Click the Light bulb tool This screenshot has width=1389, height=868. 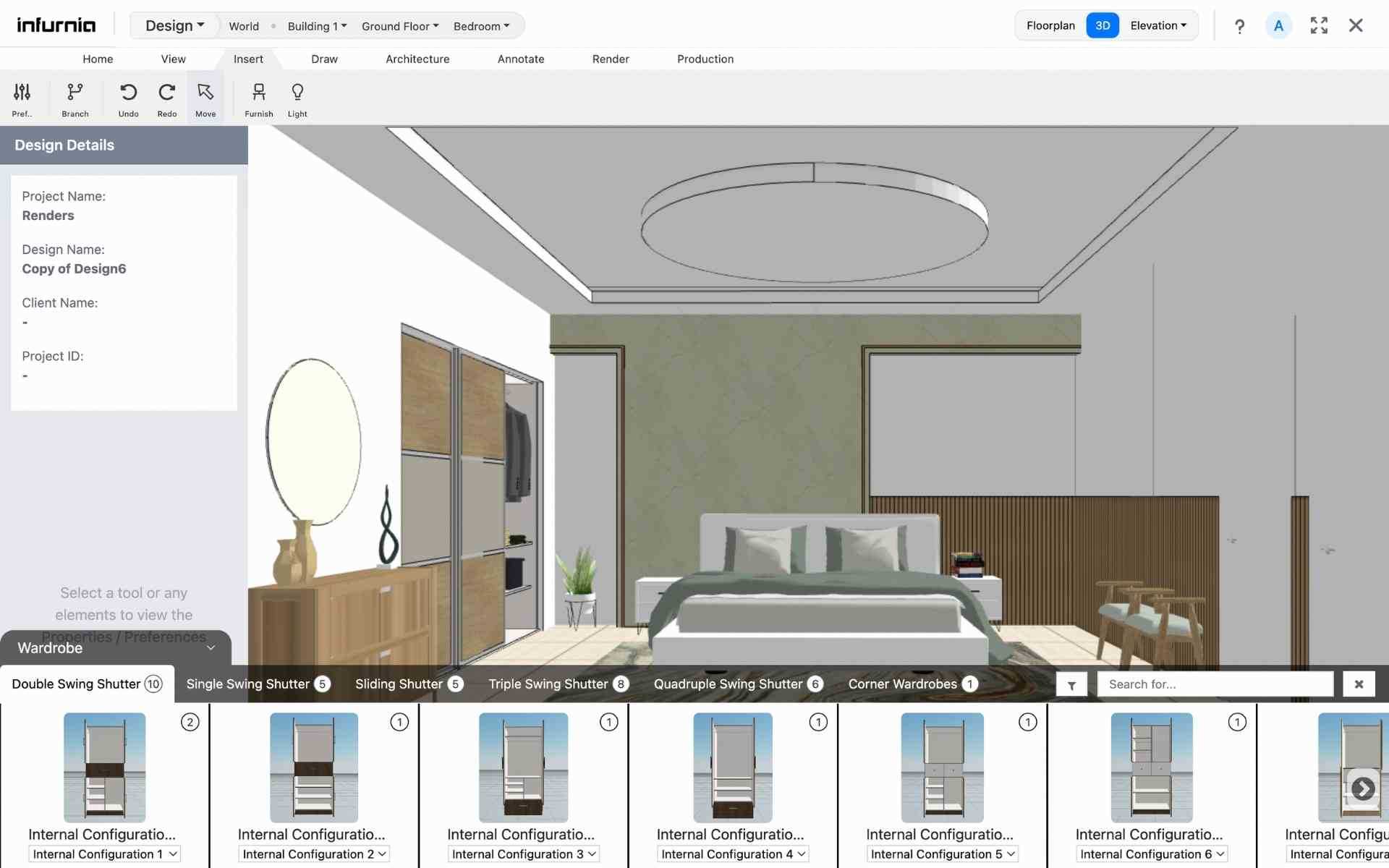(297, 92)
